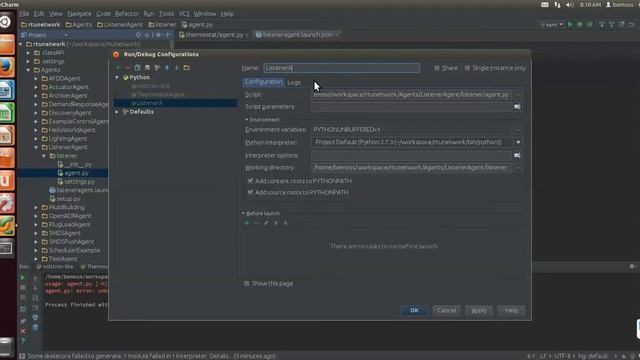Stop process in Run tool window
The image size is (640, 360).
tap(23, 288)
